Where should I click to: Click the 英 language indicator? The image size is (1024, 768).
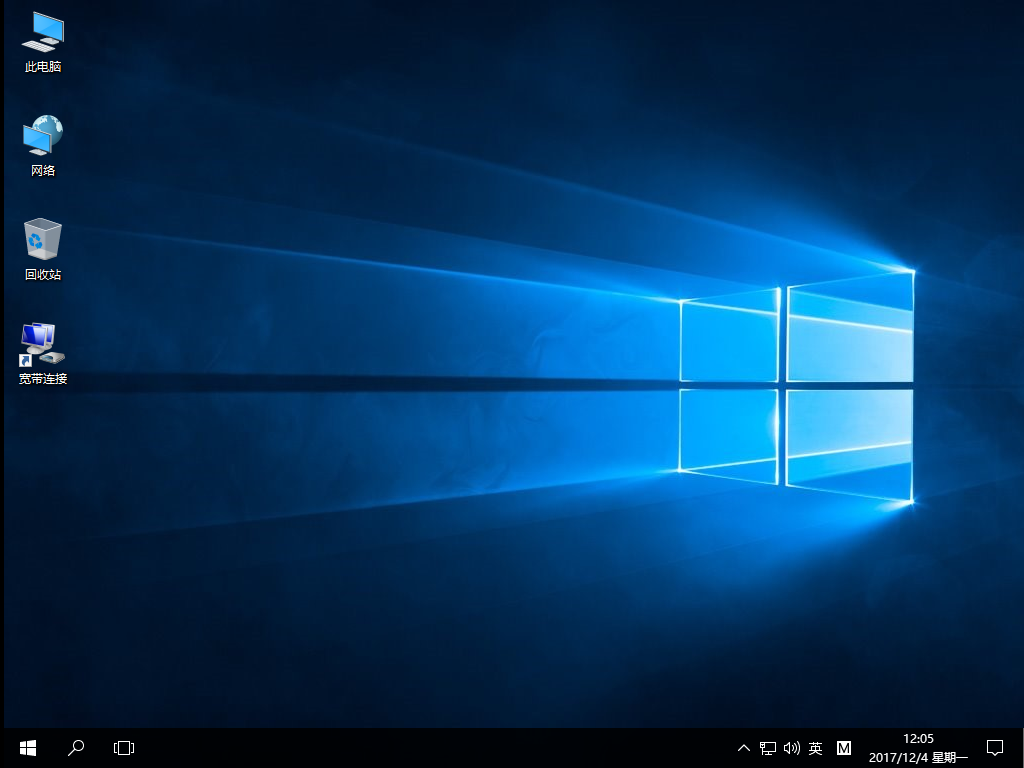pos(817,747)
